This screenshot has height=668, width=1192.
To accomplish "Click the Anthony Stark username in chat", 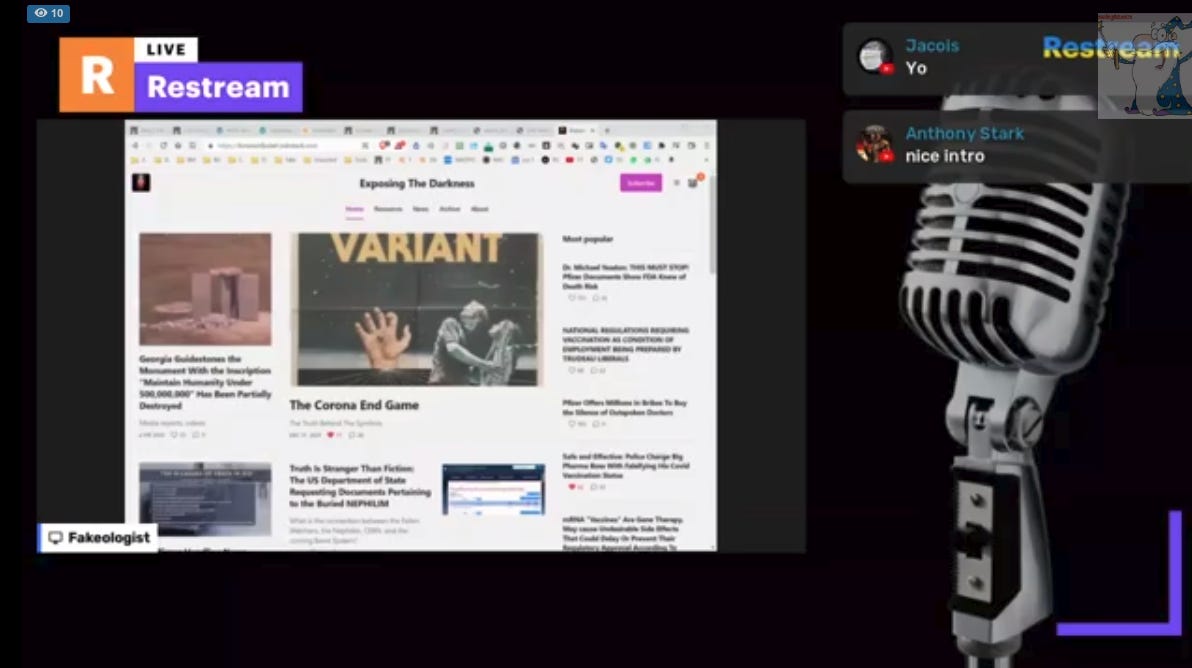I will pos(965,134).
